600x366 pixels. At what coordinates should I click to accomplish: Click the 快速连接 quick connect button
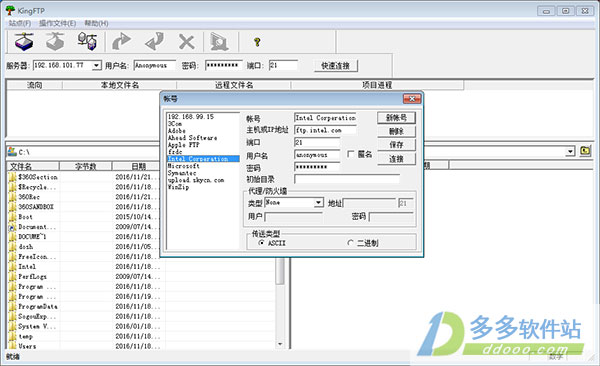335,65
